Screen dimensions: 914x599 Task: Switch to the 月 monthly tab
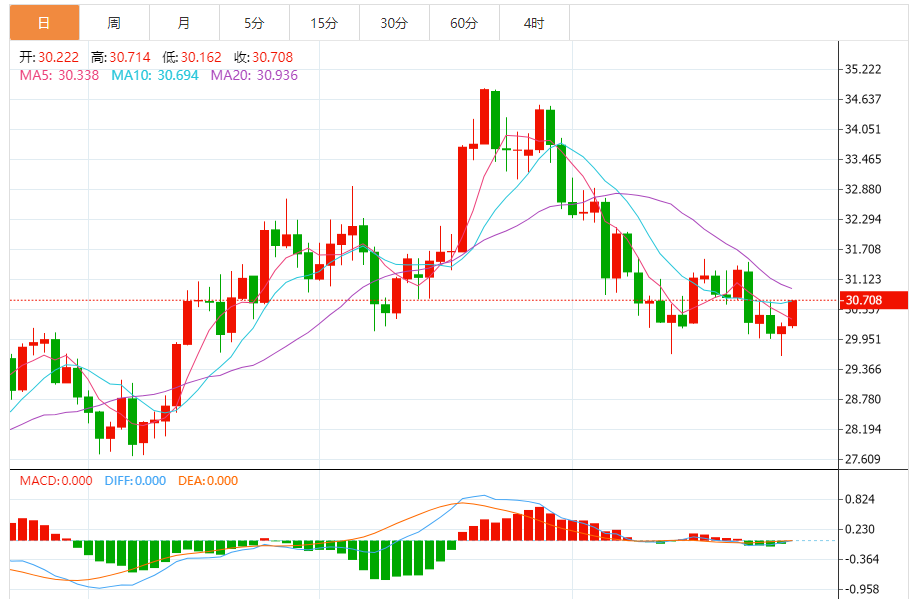[x=184, y=23]
